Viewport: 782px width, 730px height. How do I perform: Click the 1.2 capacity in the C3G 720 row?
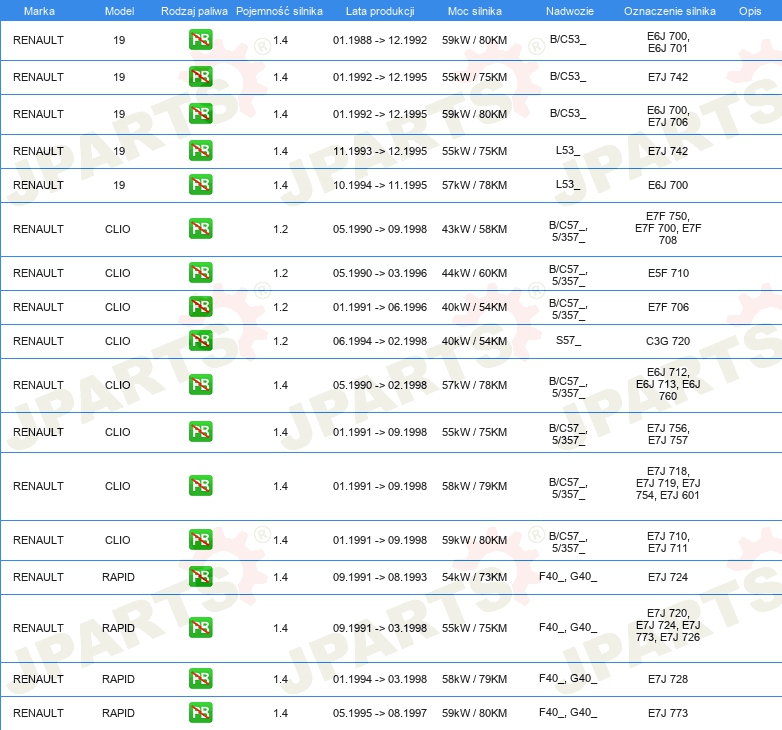tap(280, 341)
